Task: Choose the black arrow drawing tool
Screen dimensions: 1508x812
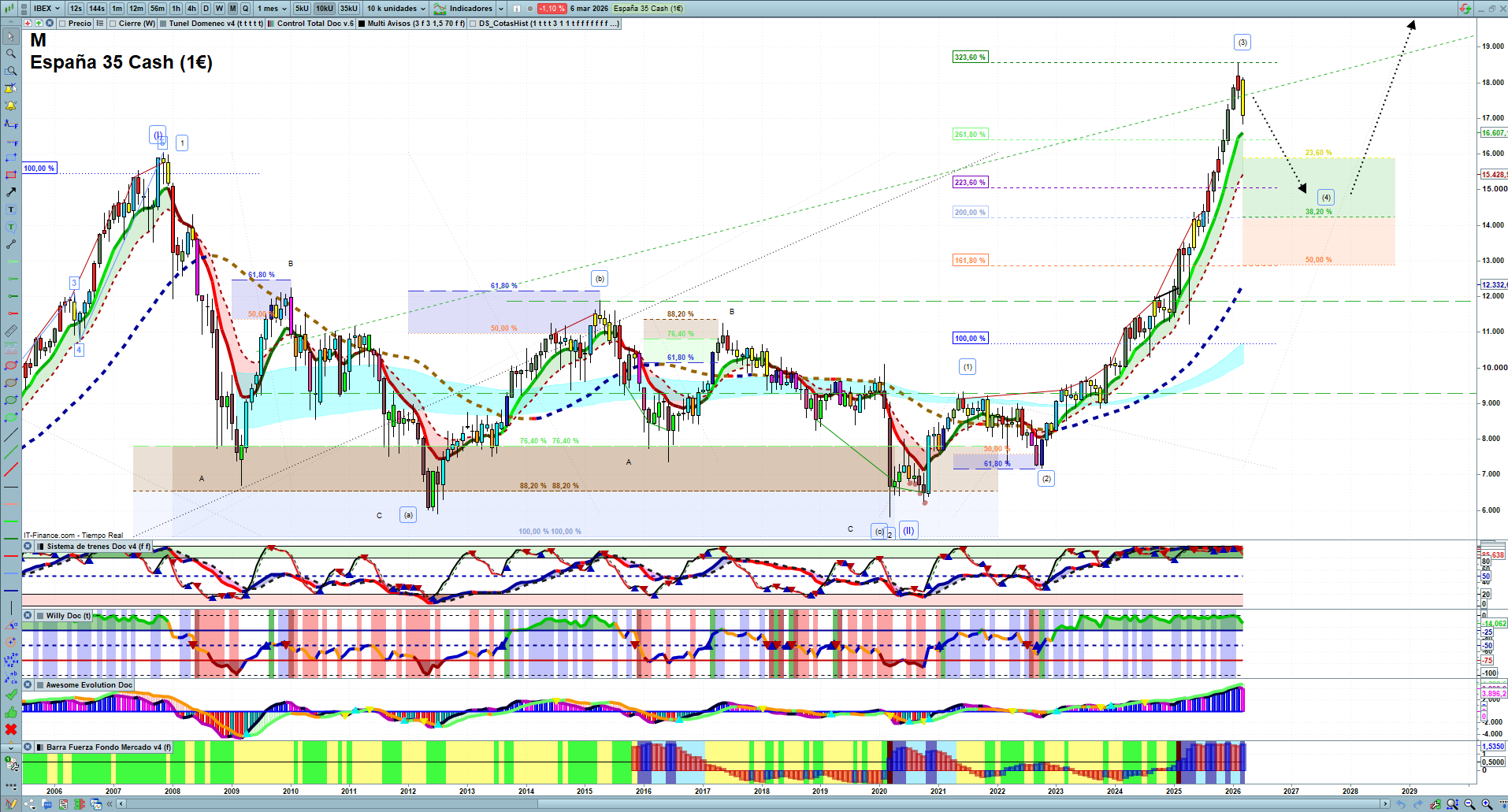Action: point(11,192)
